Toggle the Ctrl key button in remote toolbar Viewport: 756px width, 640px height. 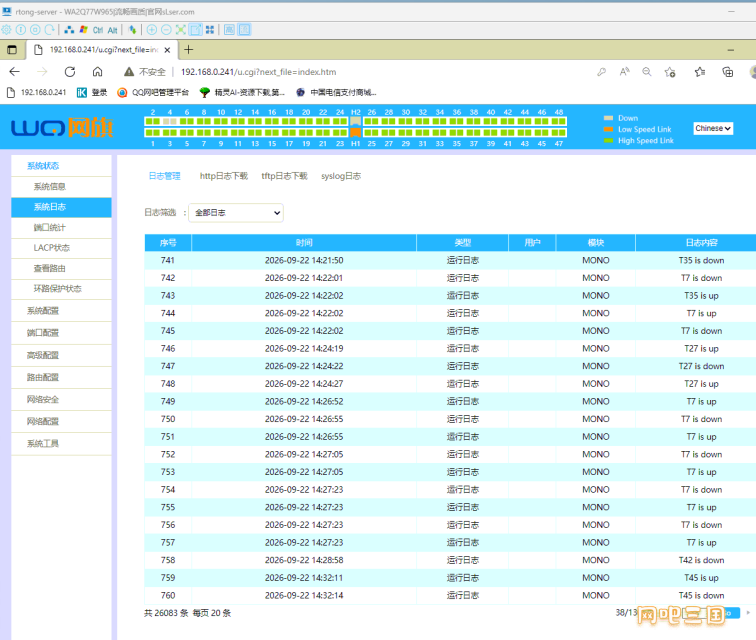click(98, 30)
